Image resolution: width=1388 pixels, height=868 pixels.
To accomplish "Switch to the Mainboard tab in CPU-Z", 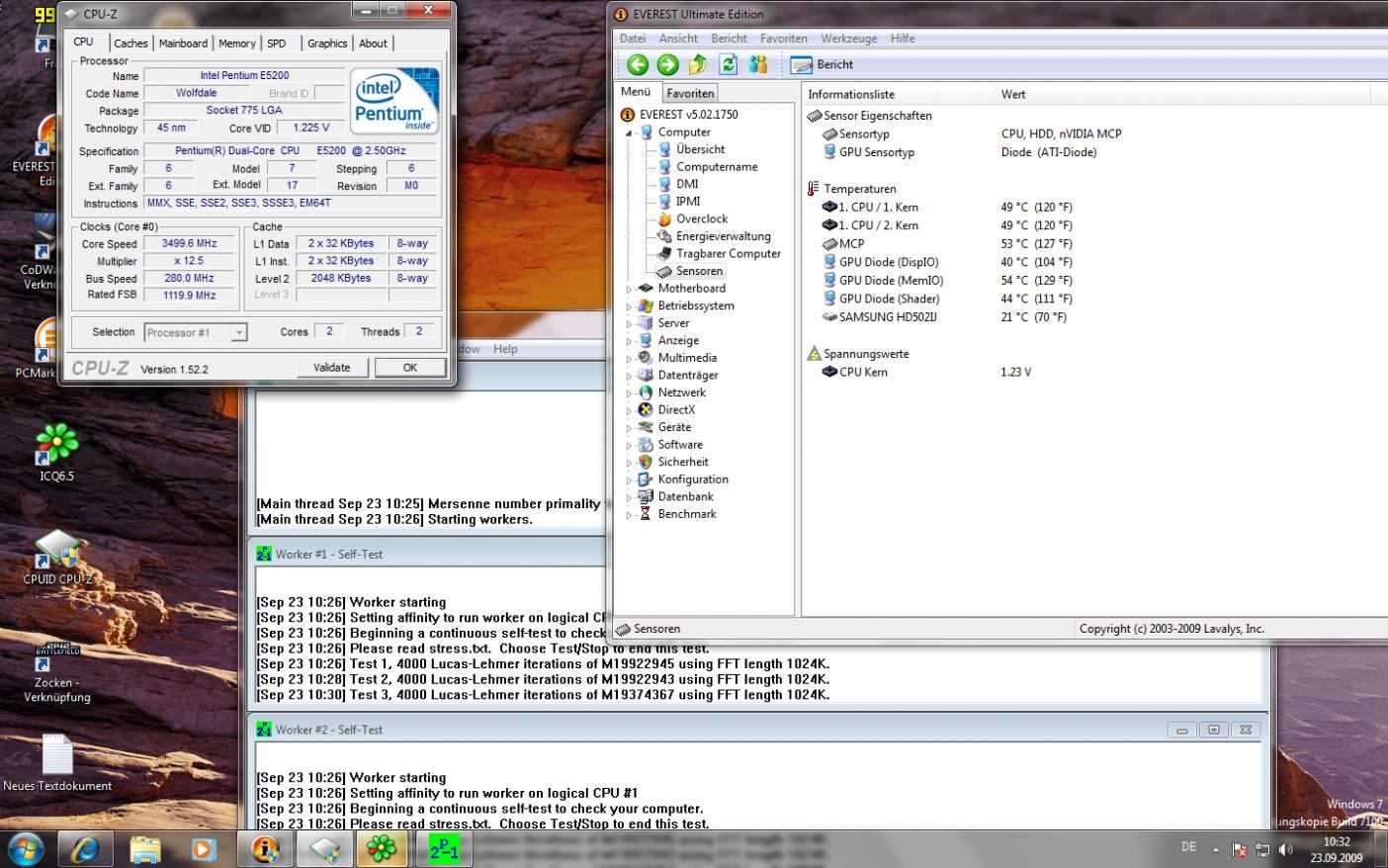I will pos(184,43).
